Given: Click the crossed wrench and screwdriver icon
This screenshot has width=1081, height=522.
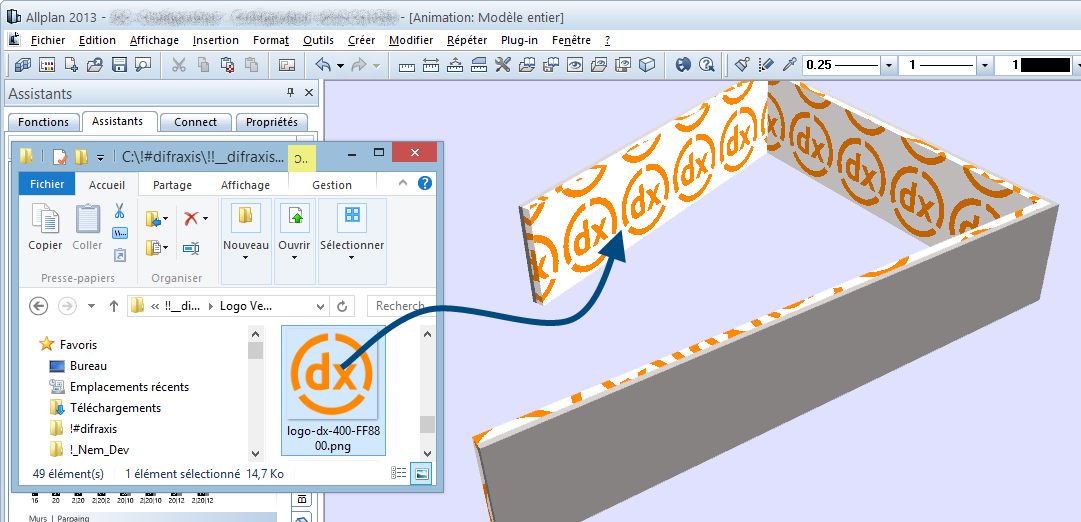Looking at the screenshot, I should point(503,66).
